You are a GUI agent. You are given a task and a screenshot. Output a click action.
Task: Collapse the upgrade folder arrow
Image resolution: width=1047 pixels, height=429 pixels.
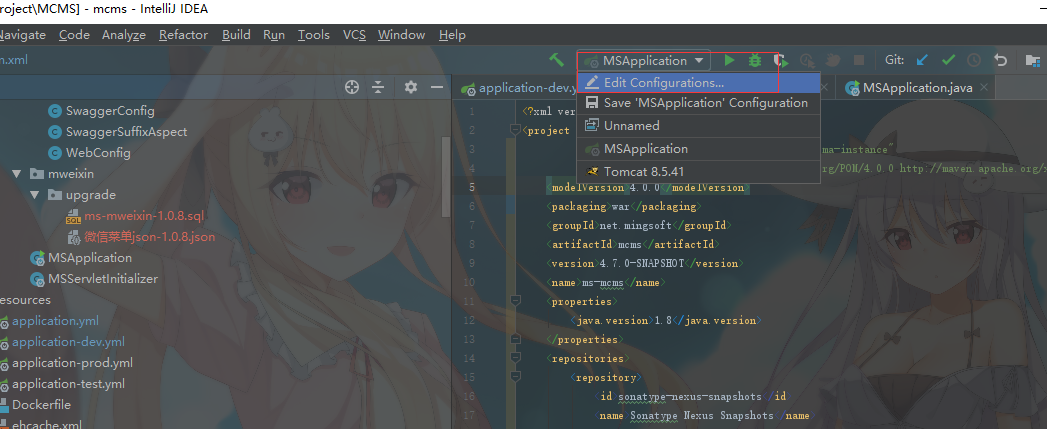click(34, 195)
